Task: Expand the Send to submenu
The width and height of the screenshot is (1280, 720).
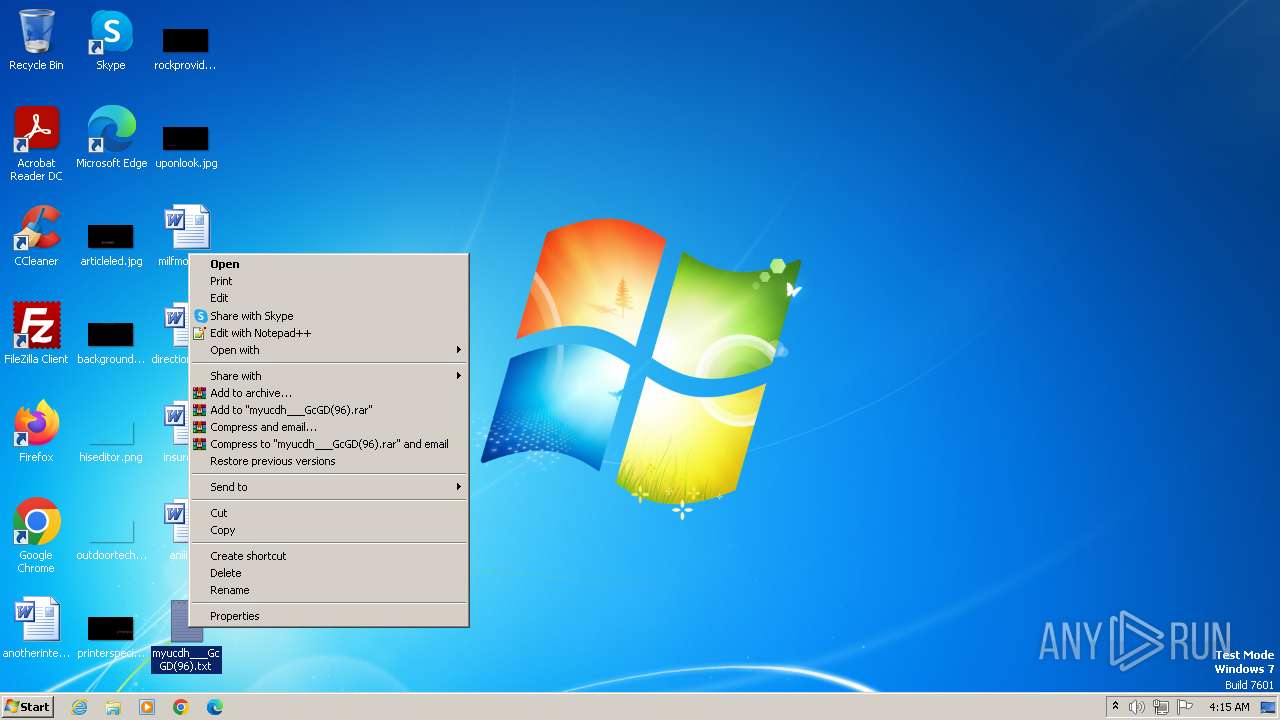Action: [329, 487]
